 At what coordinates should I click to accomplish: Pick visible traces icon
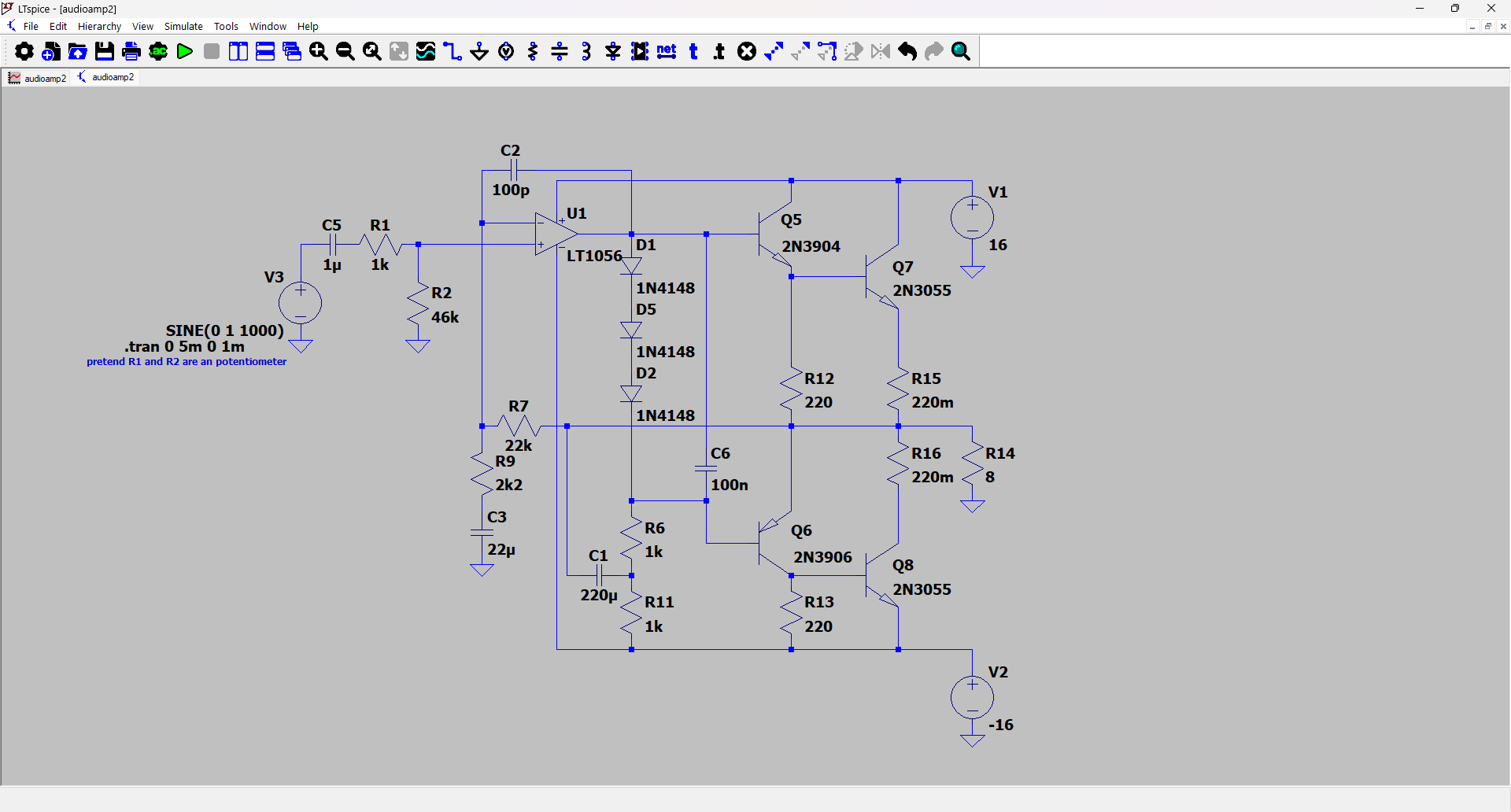(x=426, y=52)
